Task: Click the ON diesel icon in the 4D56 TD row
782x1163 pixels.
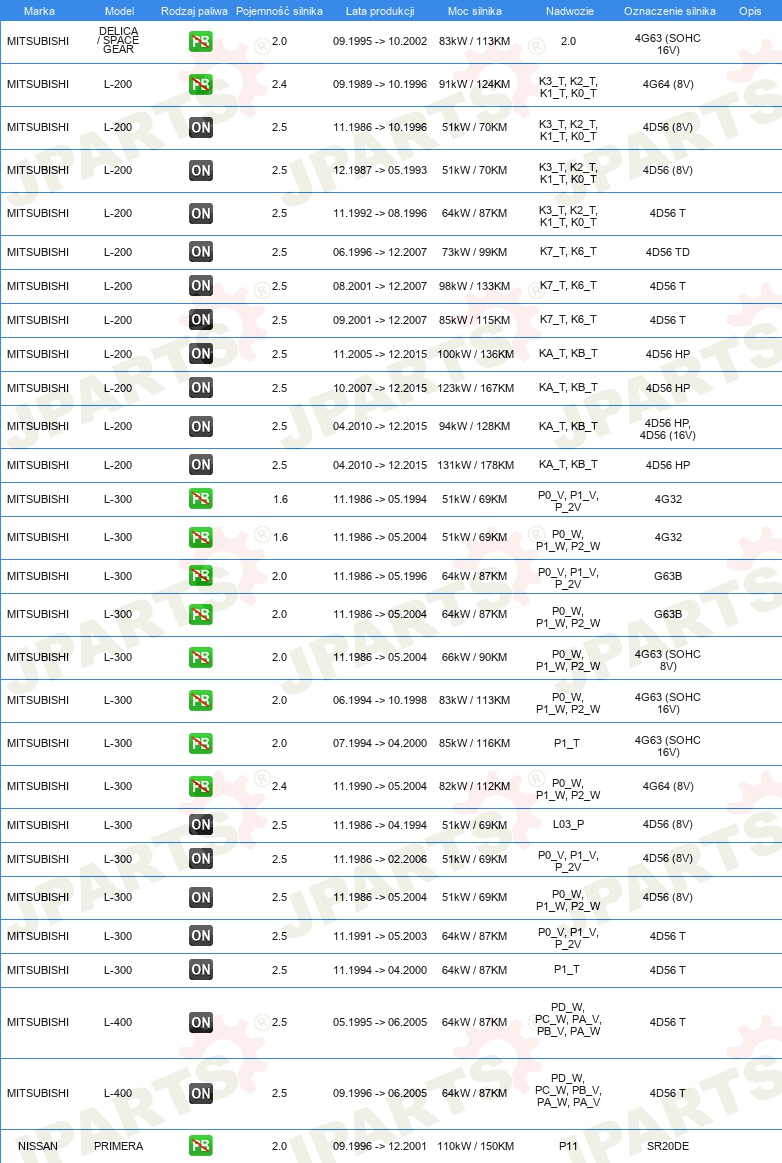Action: click(200, 251)
